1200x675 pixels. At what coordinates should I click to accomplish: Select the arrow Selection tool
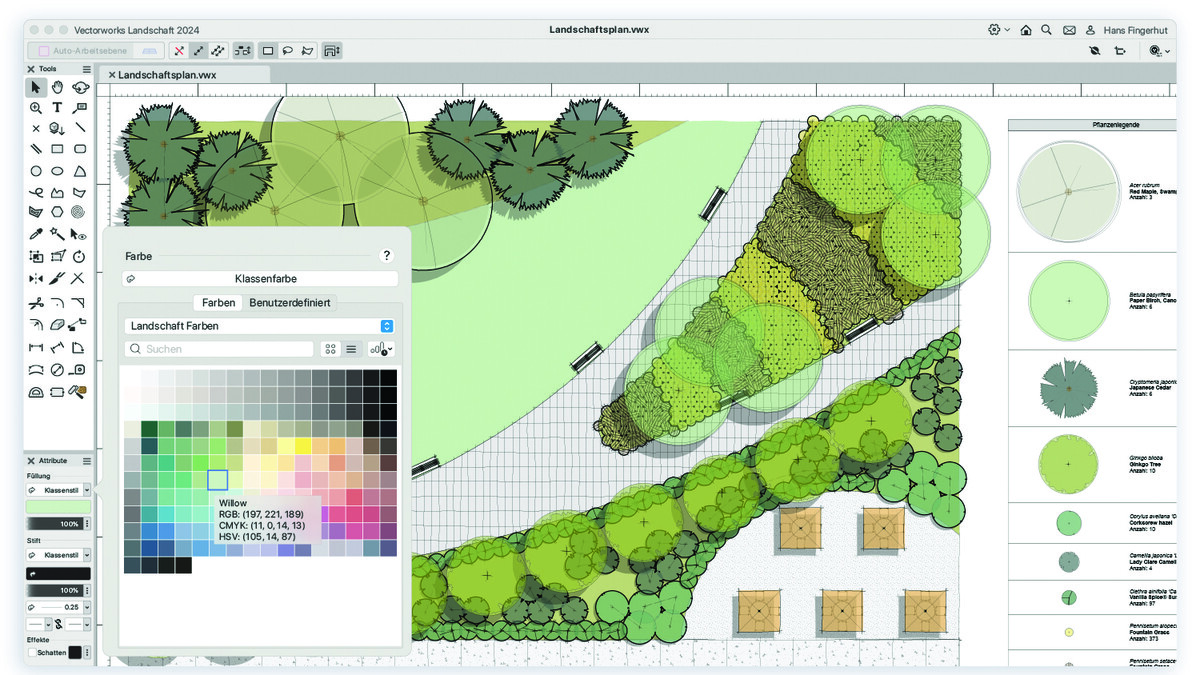[36, 87]
